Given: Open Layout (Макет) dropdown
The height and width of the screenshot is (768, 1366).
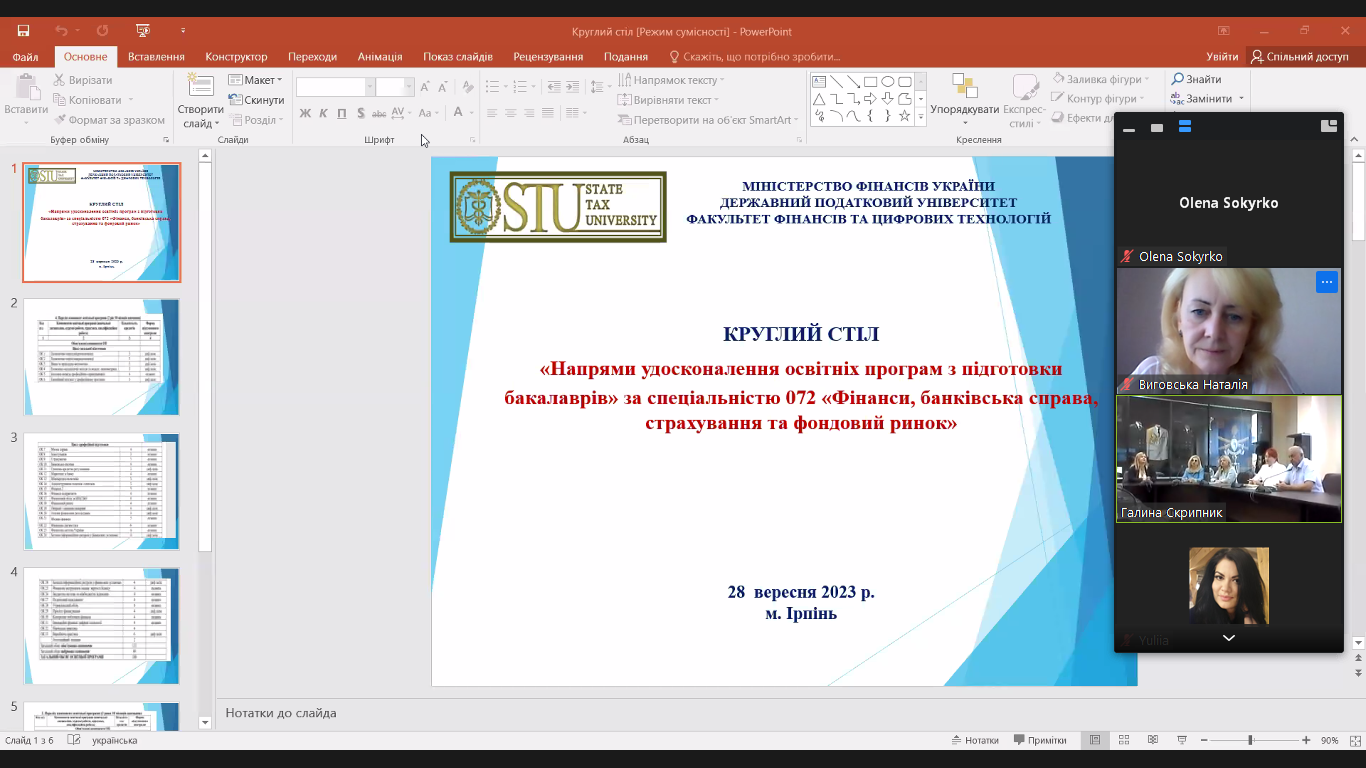Looking at the screenshot, I should [x=255, y=80].
